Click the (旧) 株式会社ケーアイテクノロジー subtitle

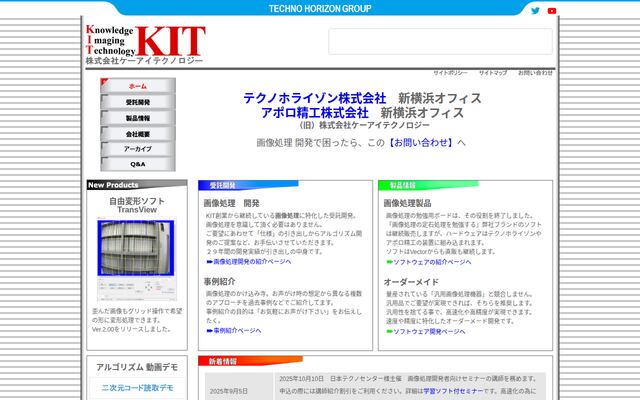[x=363, y=125]
